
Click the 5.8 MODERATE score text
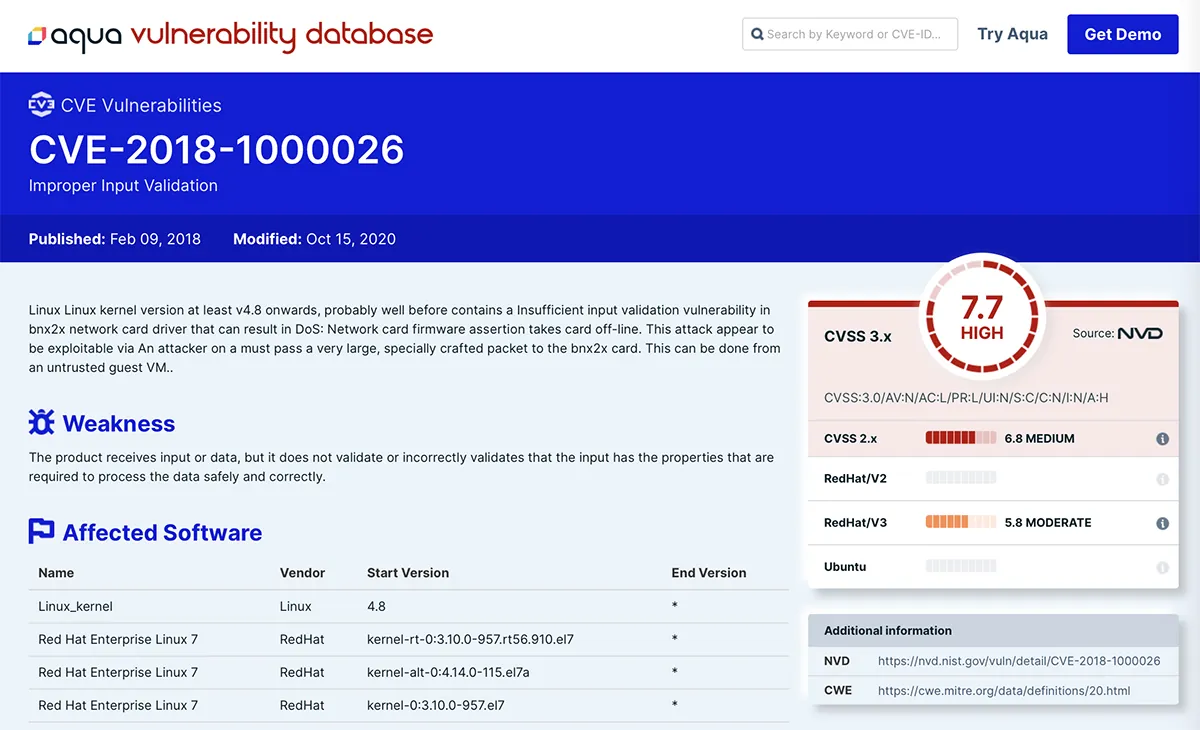(1048, 523)
